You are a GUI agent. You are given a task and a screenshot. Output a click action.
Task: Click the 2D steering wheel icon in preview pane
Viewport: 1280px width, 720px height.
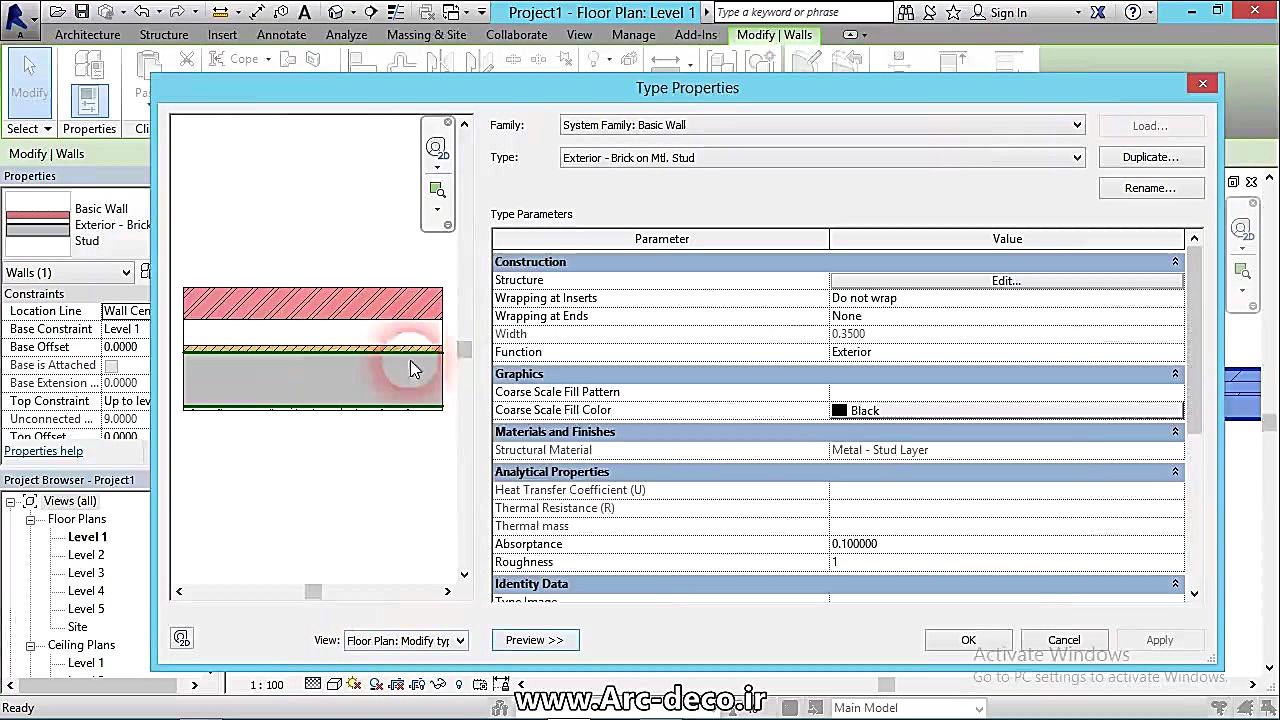436,149
